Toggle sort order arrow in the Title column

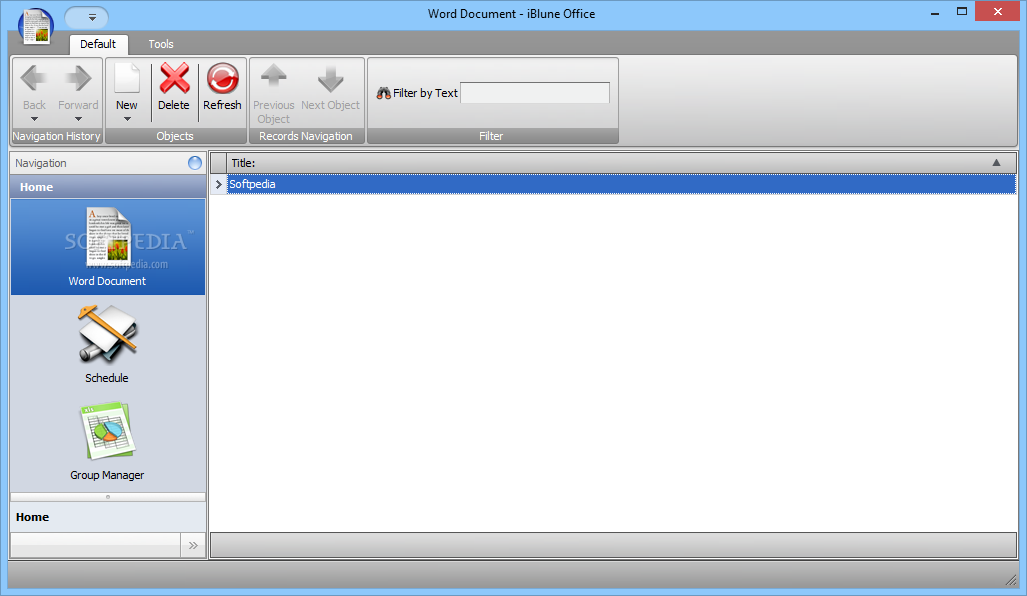[x=996, y=162]
